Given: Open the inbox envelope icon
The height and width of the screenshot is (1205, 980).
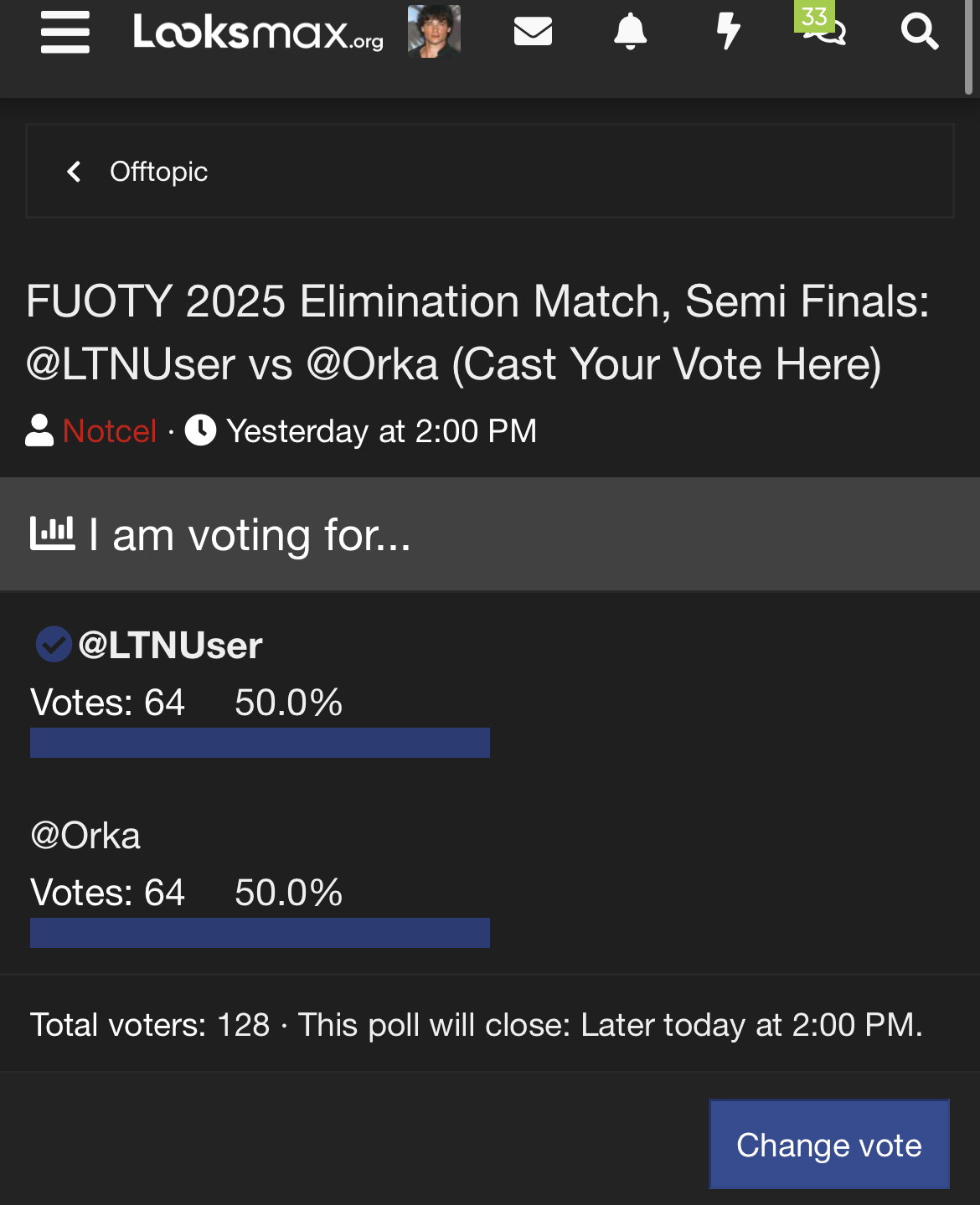Looking at the screenshot, I should (533, 32).
